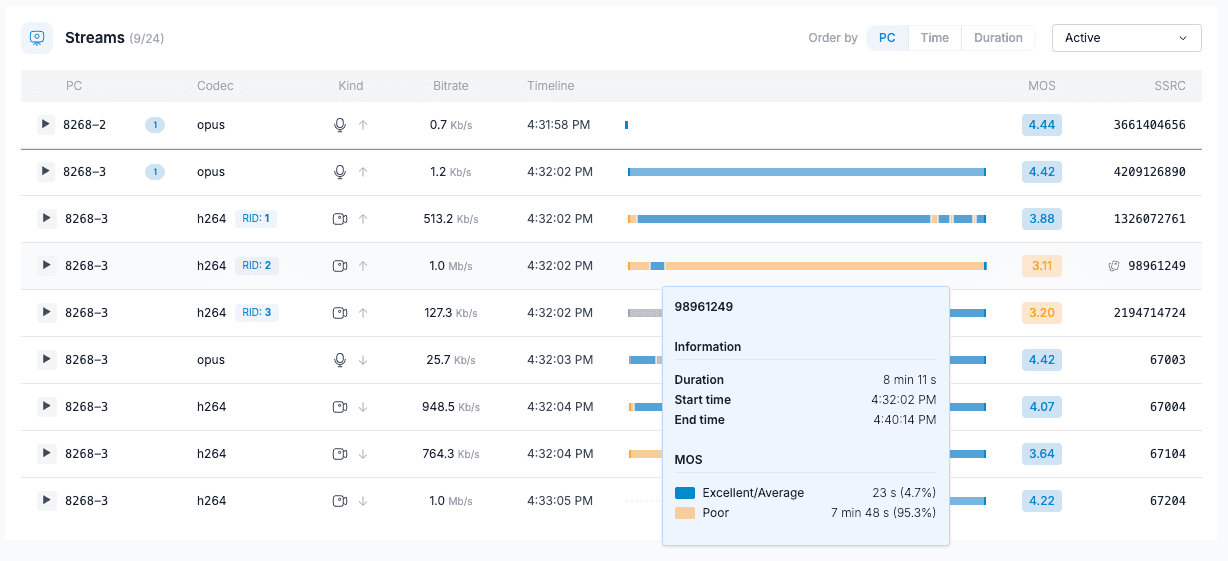Click upload arrow on the RID: 3 row
This screenshot has width=1228, height=561.
click(x=363, y=313)
